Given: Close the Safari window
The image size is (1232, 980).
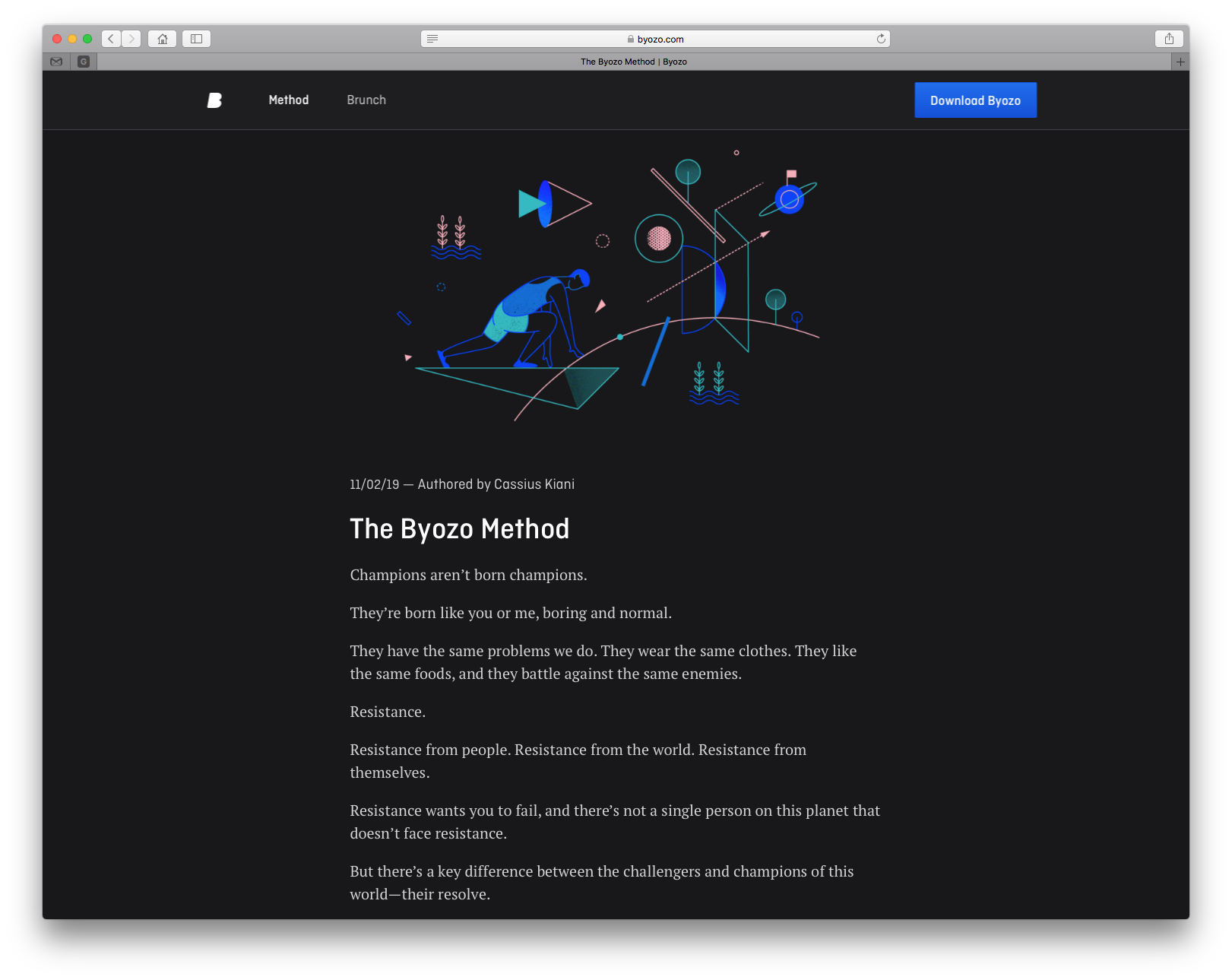Looking at the screenshot, I should coord(57,39).
